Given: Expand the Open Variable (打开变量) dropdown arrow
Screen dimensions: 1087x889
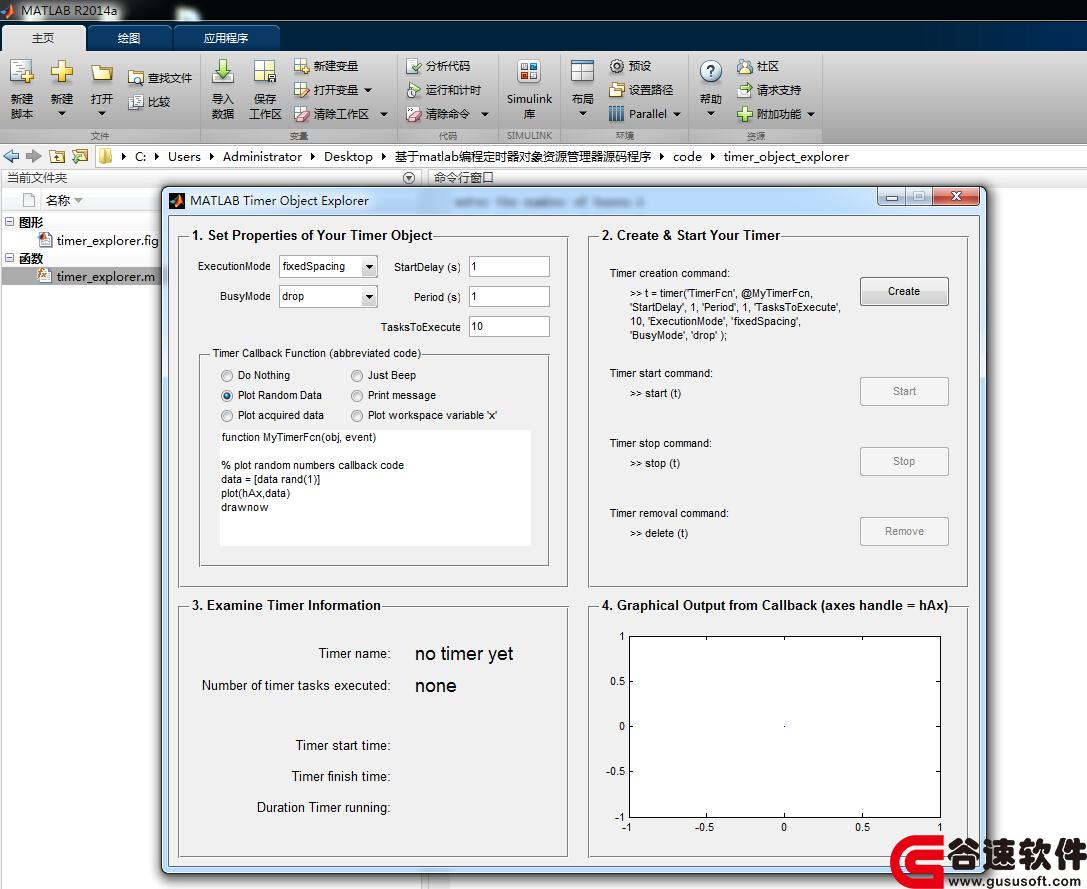Looking at the screenshot, I should pyautogui.click(x=368, y=90).
